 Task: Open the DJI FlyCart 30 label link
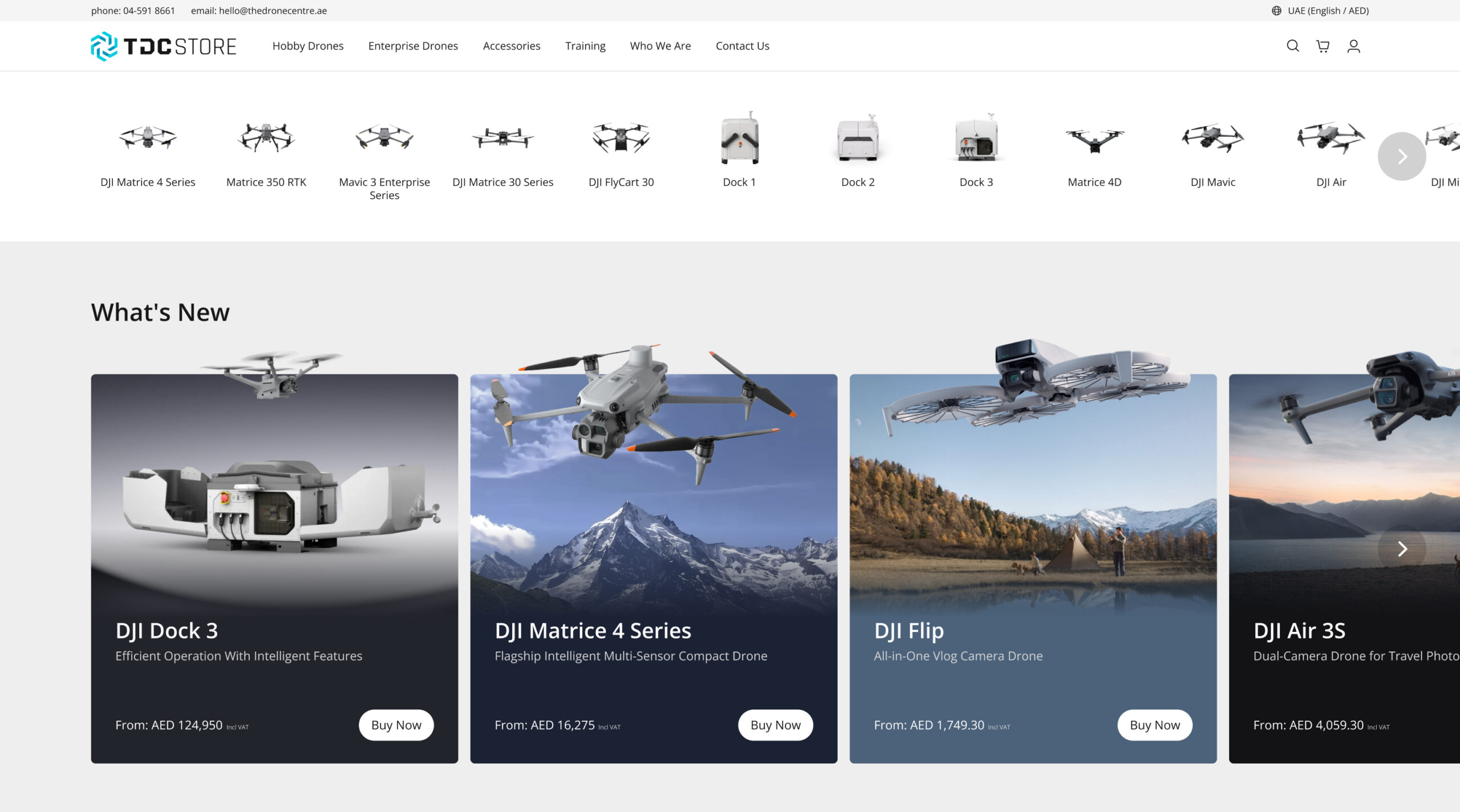pos(621,182)
